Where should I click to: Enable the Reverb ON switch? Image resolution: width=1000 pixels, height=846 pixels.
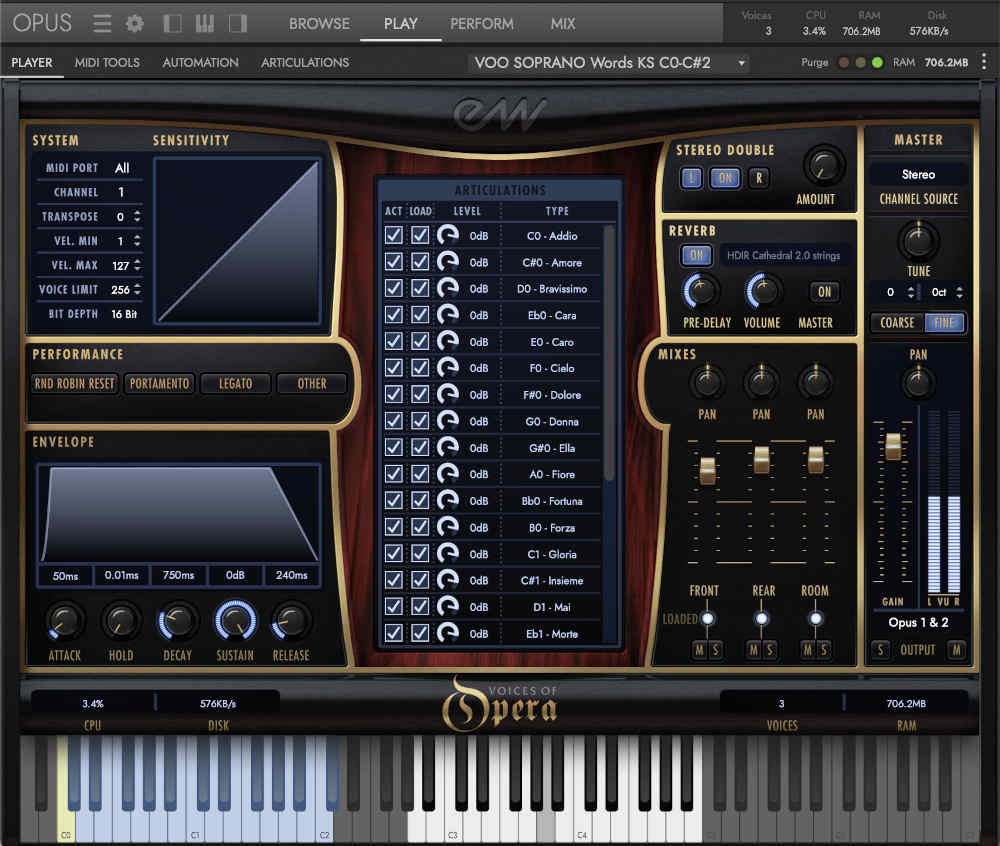tap(696, 255)
